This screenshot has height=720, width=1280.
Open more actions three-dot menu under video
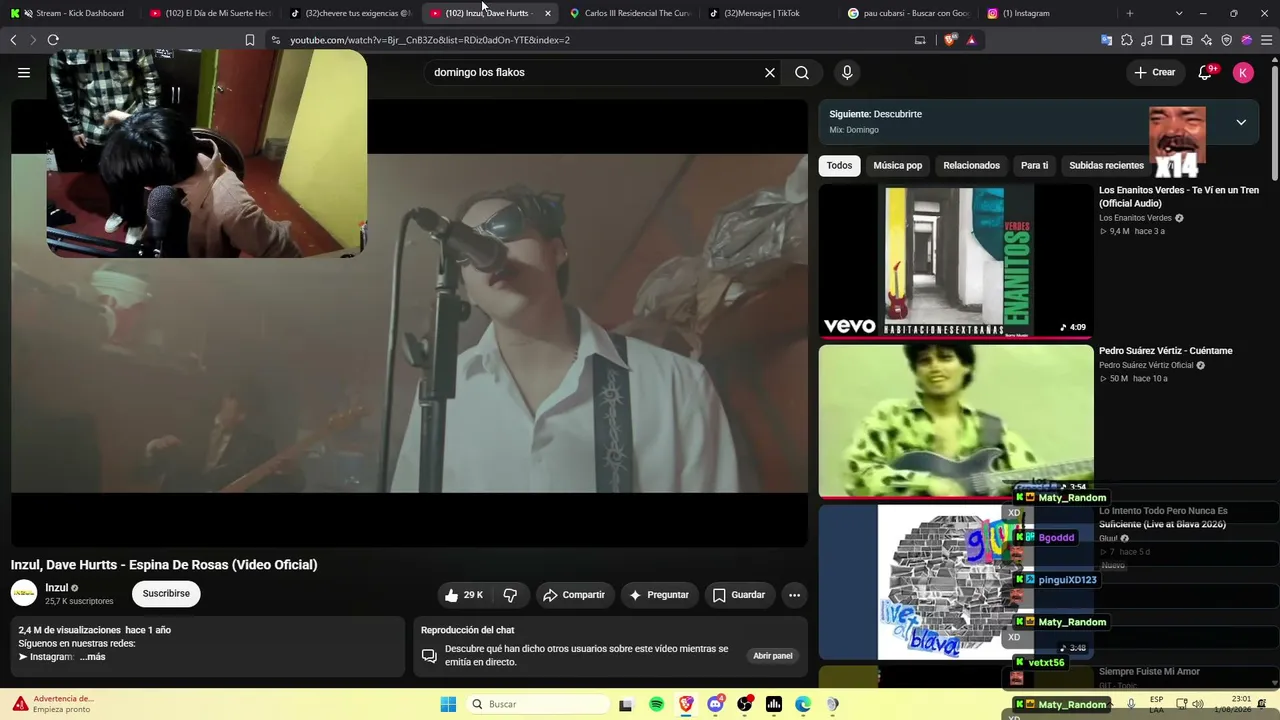794,595
